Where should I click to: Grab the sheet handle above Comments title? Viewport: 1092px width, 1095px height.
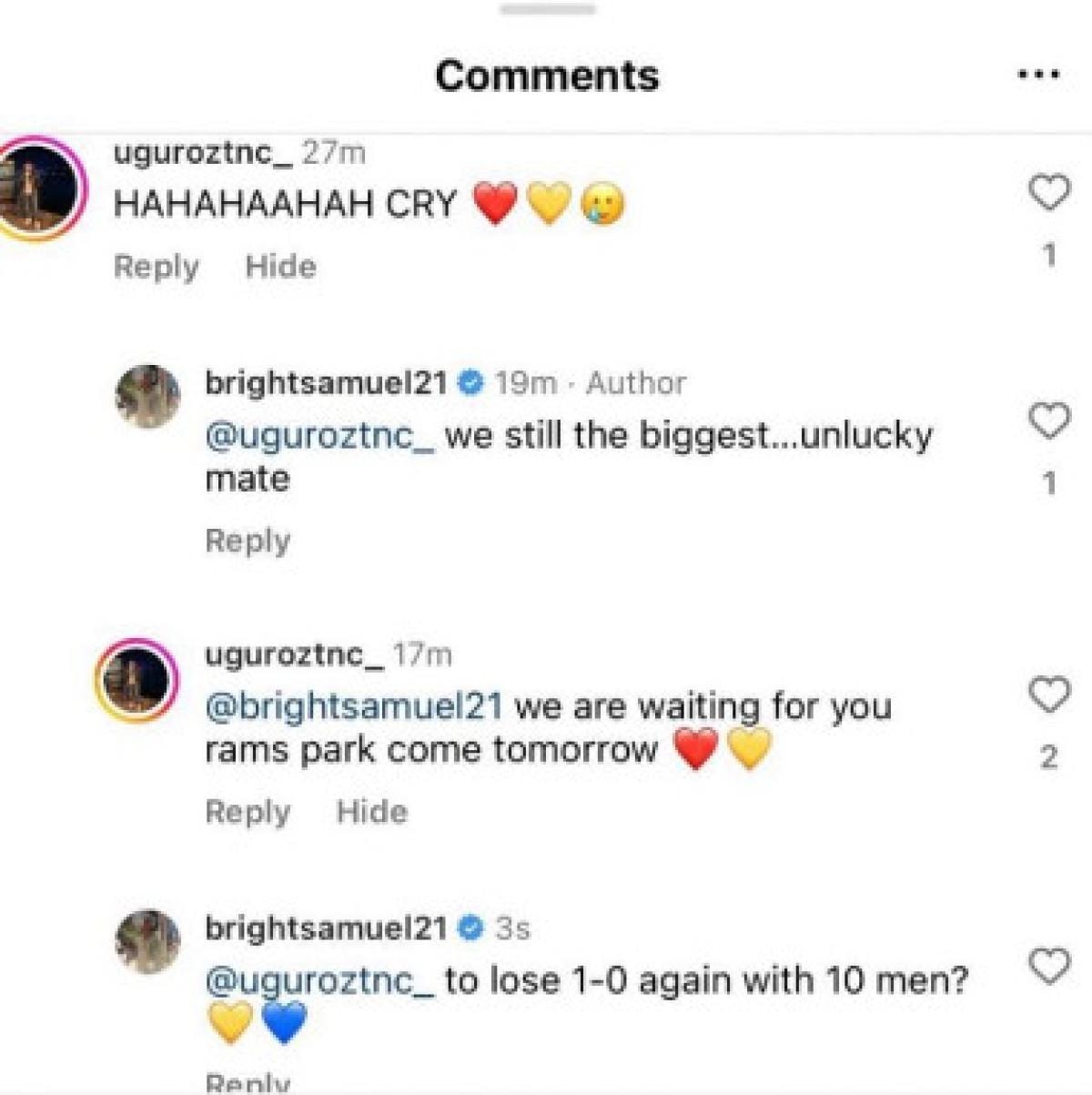(x=548, y=8)
